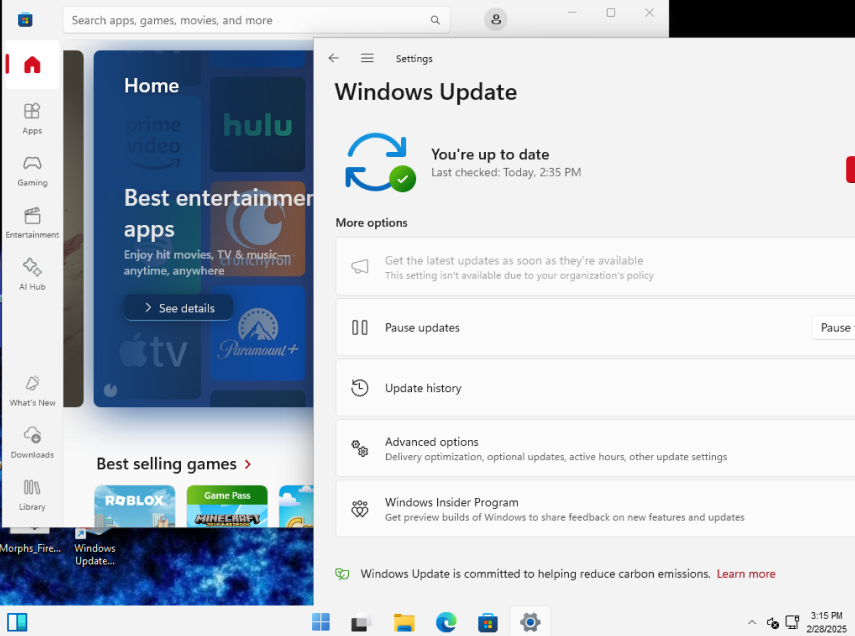The width and height of the screenshot is (855, 636).
Task: Open Update history
Action: point(595,388)
